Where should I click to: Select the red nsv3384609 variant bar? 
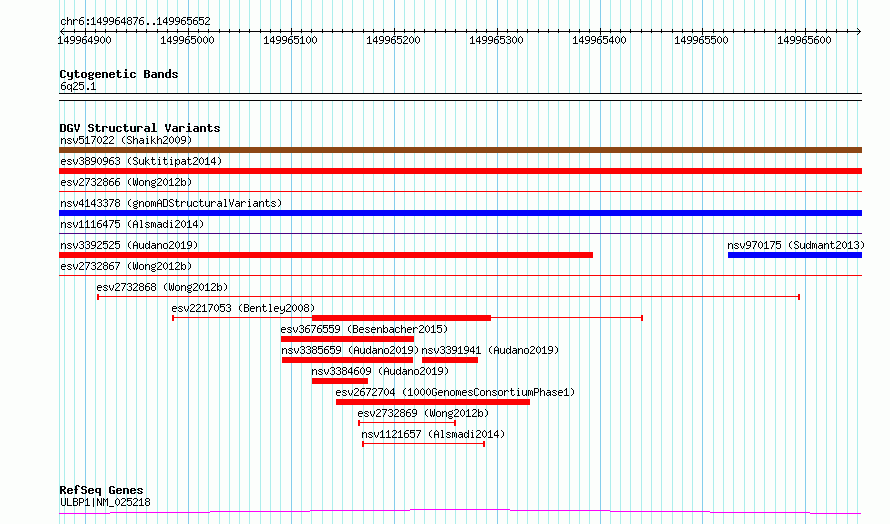pyautogui.click(x=339, y=381)
